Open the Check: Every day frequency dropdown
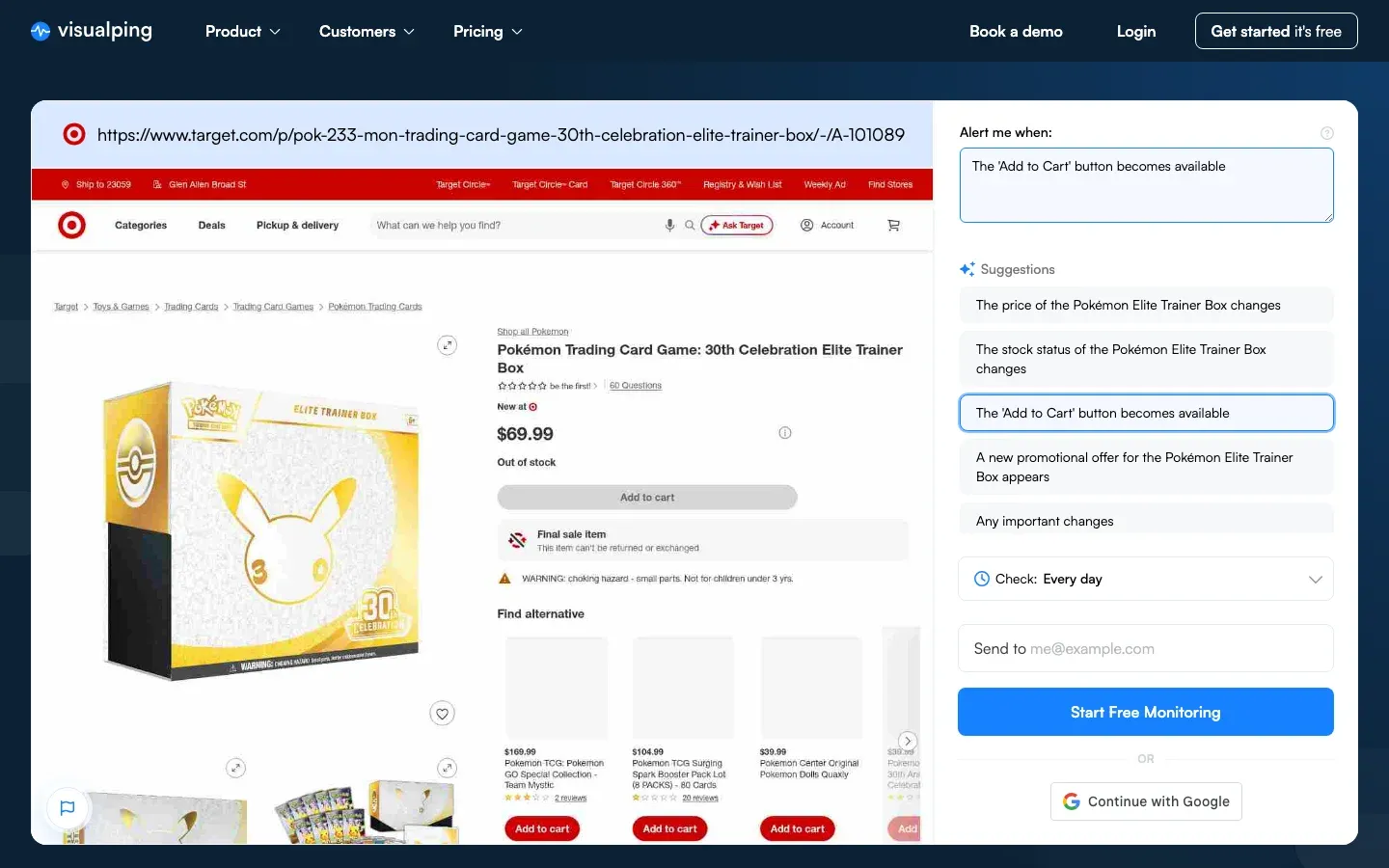 point(1146,579)
